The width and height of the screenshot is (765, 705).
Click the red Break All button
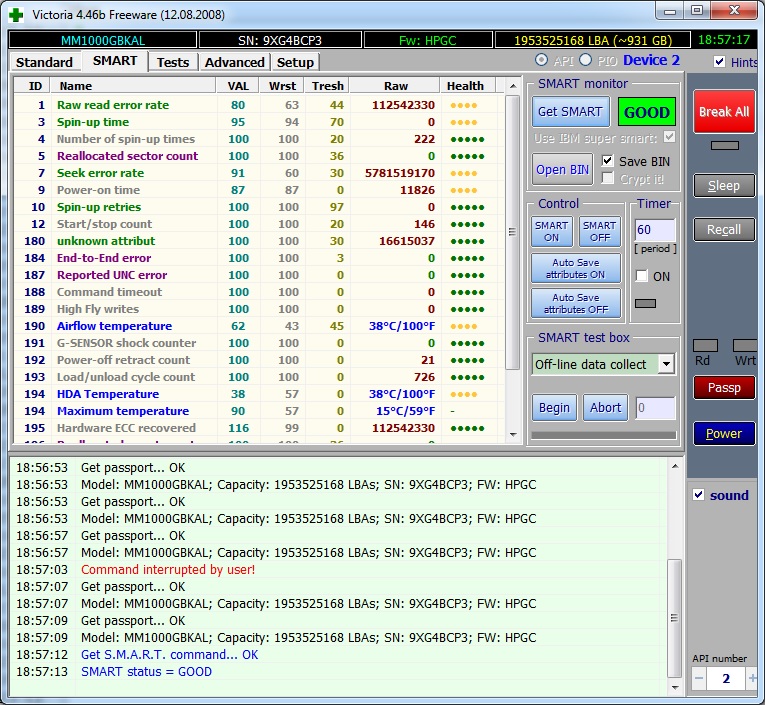(724, 112)
